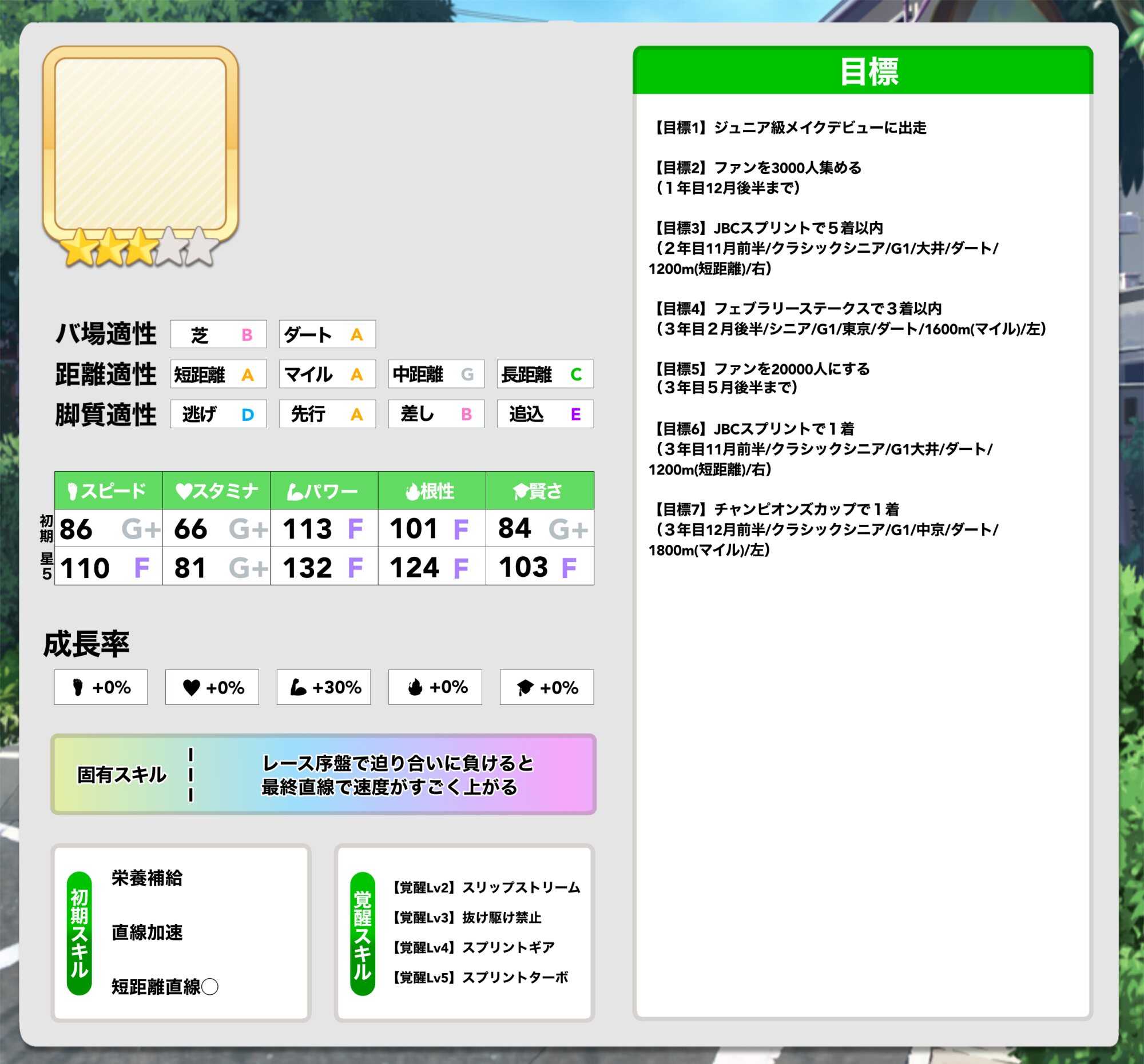Click 覚醒Lv3 抜け駆け禁止 skill
This screenshot has height=1064, width=1144.
(x=466, y=917)
